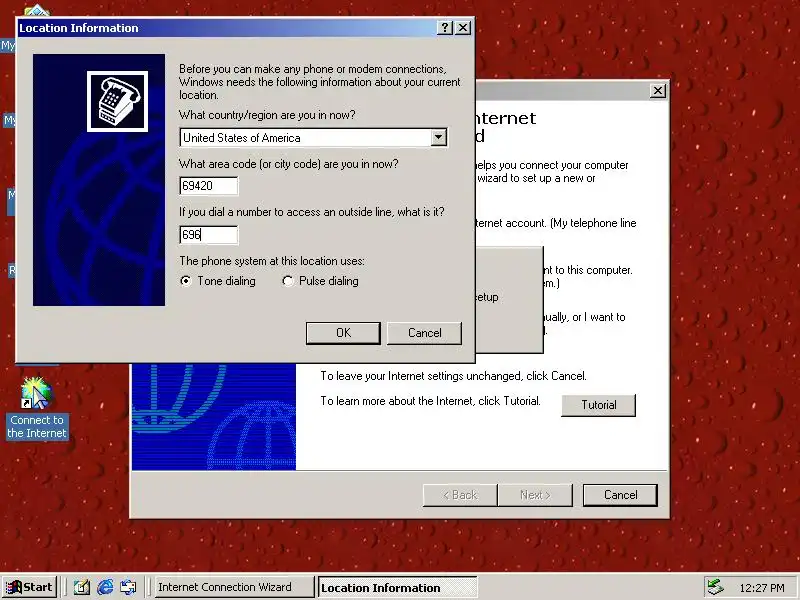Click the outside line number field
This screenshot has height=600, width=800.
tap(209, 235)
